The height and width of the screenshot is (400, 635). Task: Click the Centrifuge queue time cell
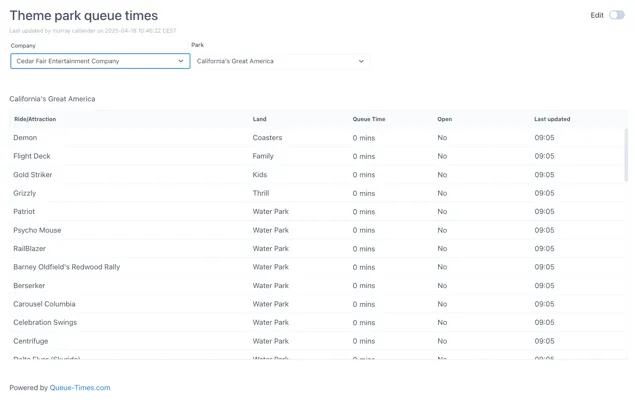(364, 341)
